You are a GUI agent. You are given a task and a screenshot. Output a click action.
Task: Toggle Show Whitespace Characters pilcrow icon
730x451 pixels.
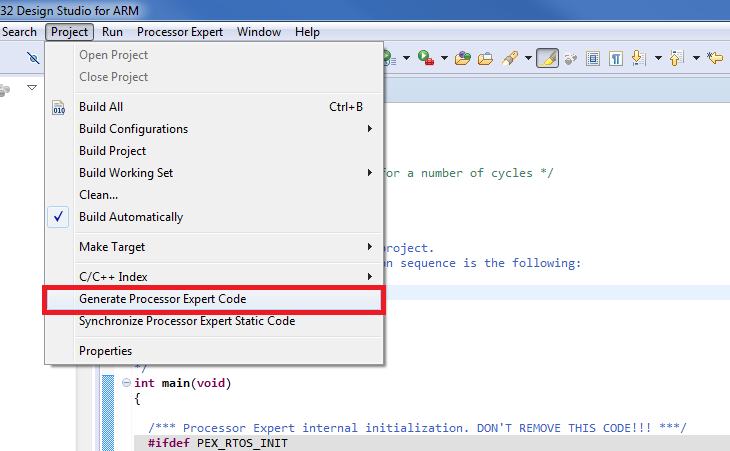(617, 58)
